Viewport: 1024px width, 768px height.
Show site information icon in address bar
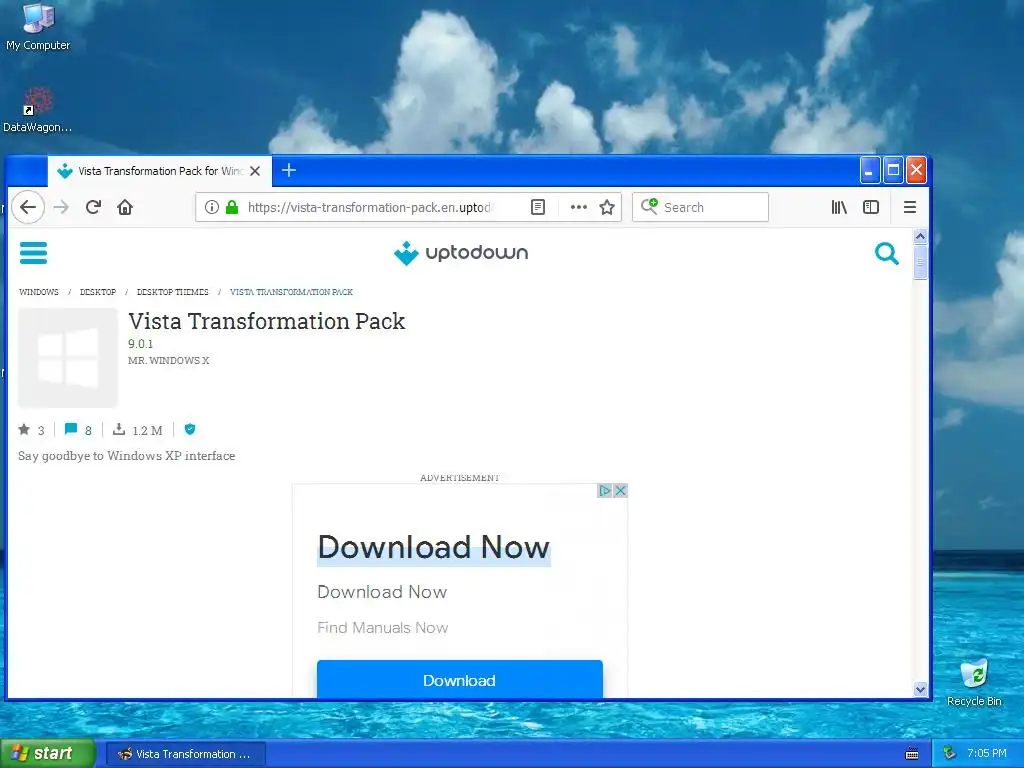[x=212, y=208]
